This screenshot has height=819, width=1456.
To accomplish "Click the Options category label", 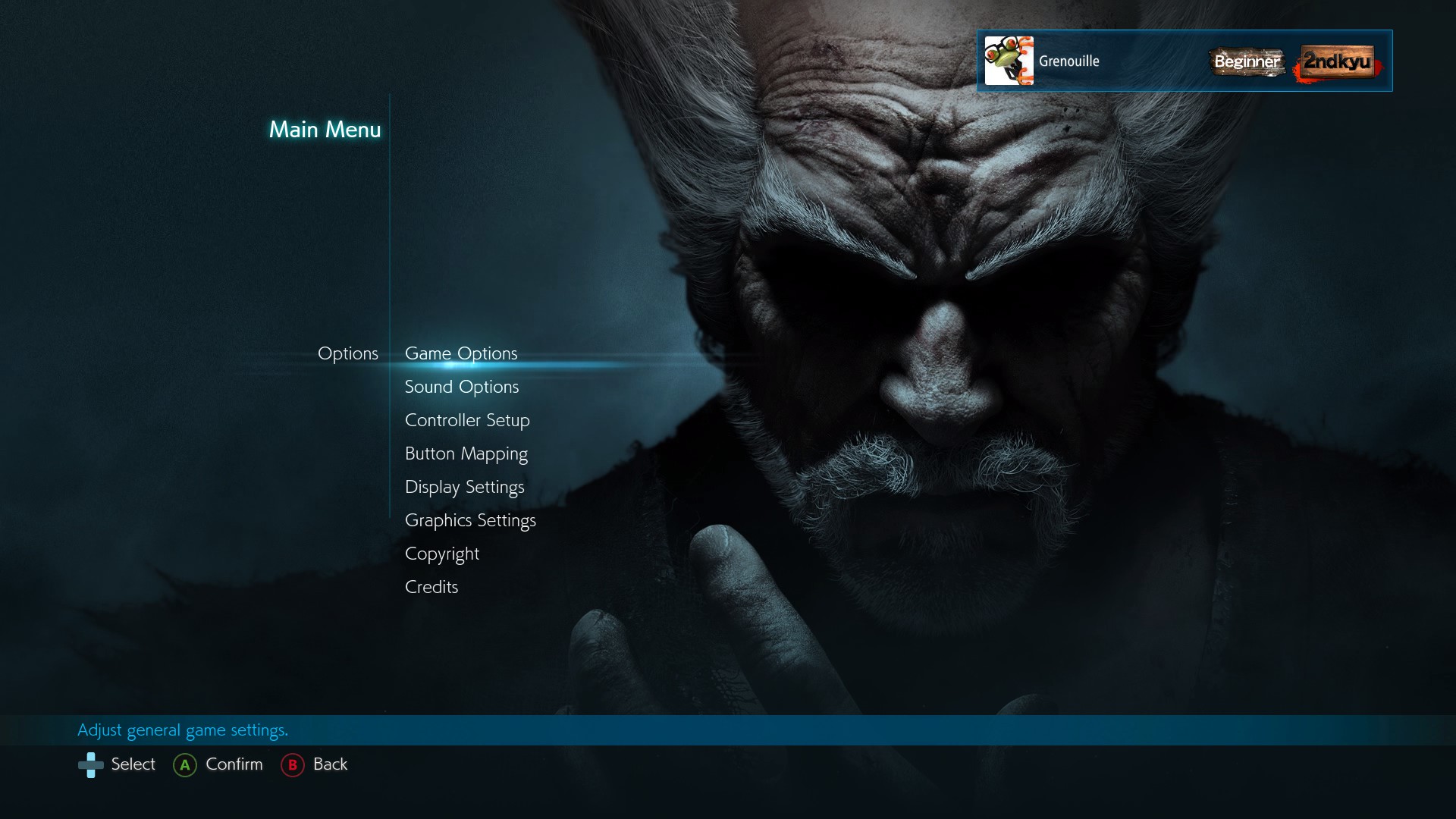I will pos(348,353).
